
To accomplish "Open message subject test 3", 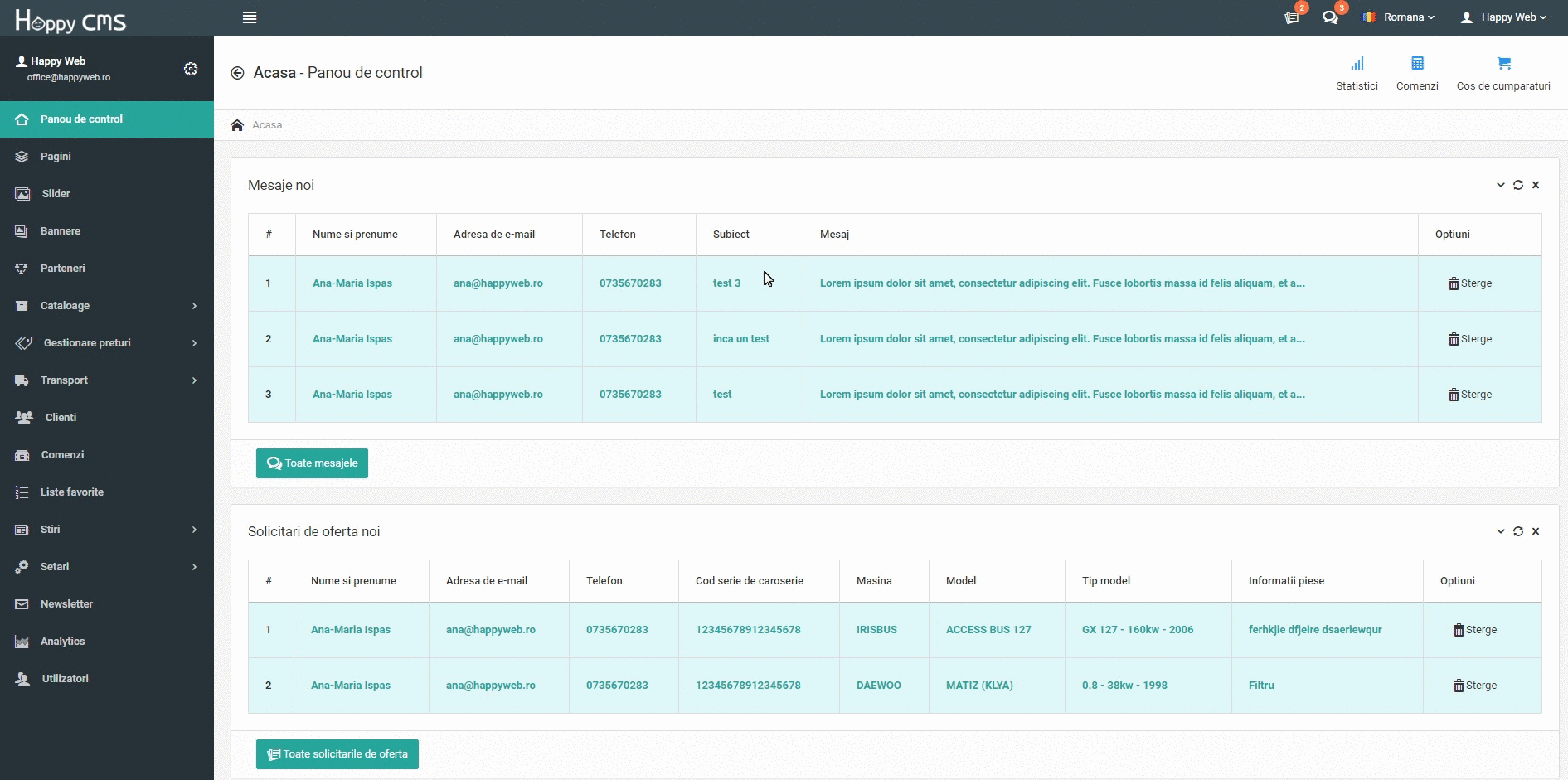I will click(726, 283).
